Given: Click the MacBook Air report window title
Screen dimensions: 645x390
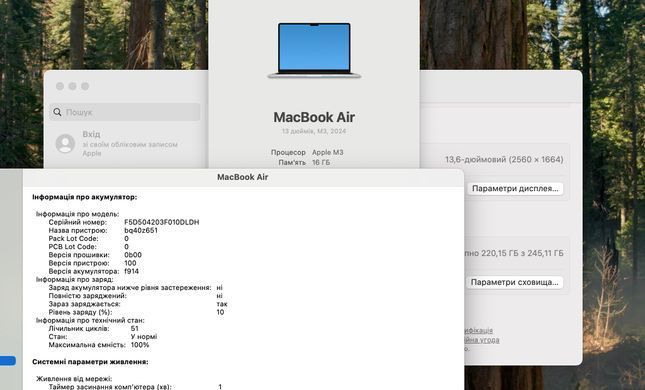Looking at the screenshot, I should pos(243,177).
